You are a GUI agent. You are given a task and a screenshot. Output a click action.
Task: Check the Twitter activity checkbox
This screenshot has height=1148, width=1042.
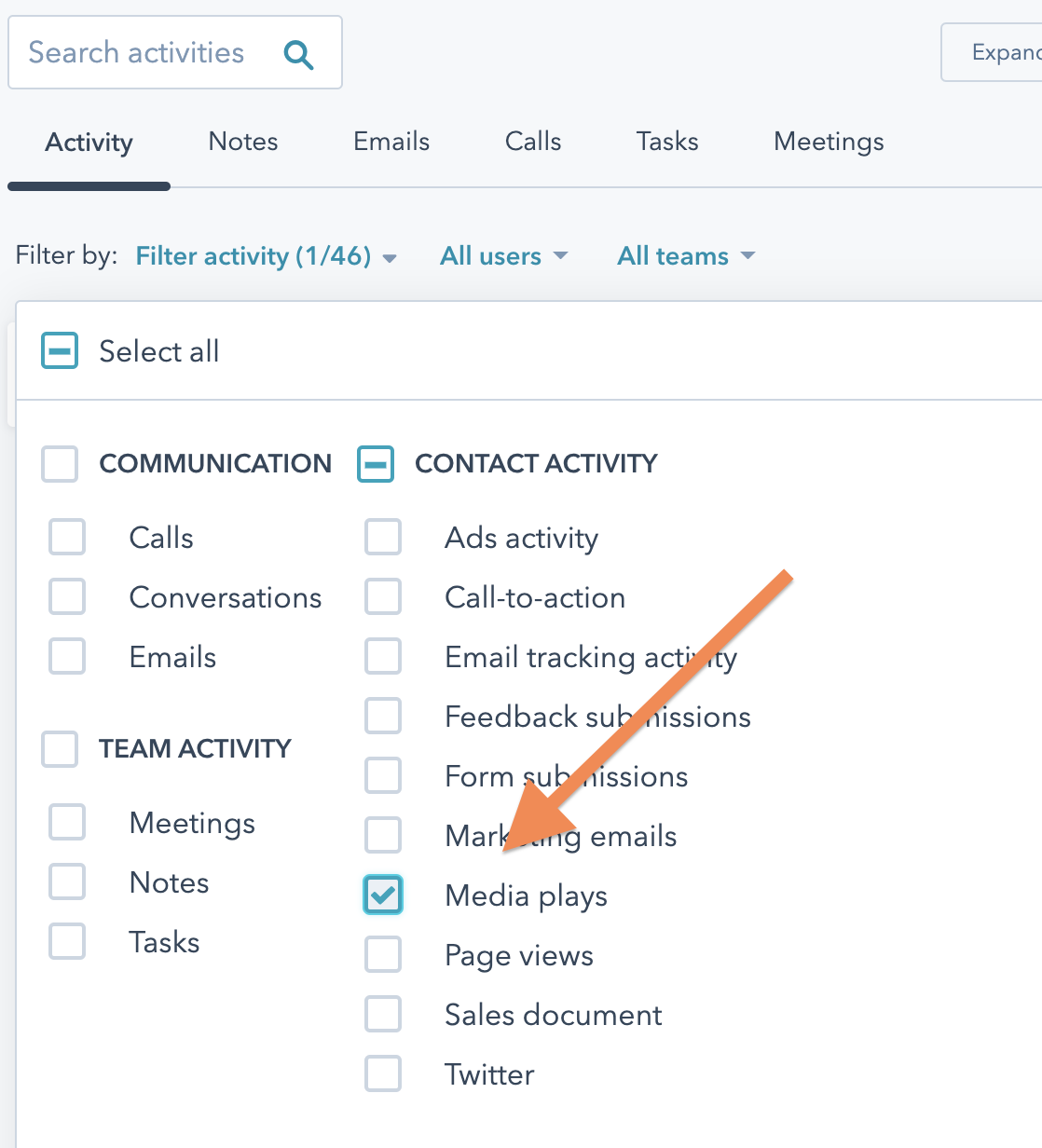[x=383, y=1074]
